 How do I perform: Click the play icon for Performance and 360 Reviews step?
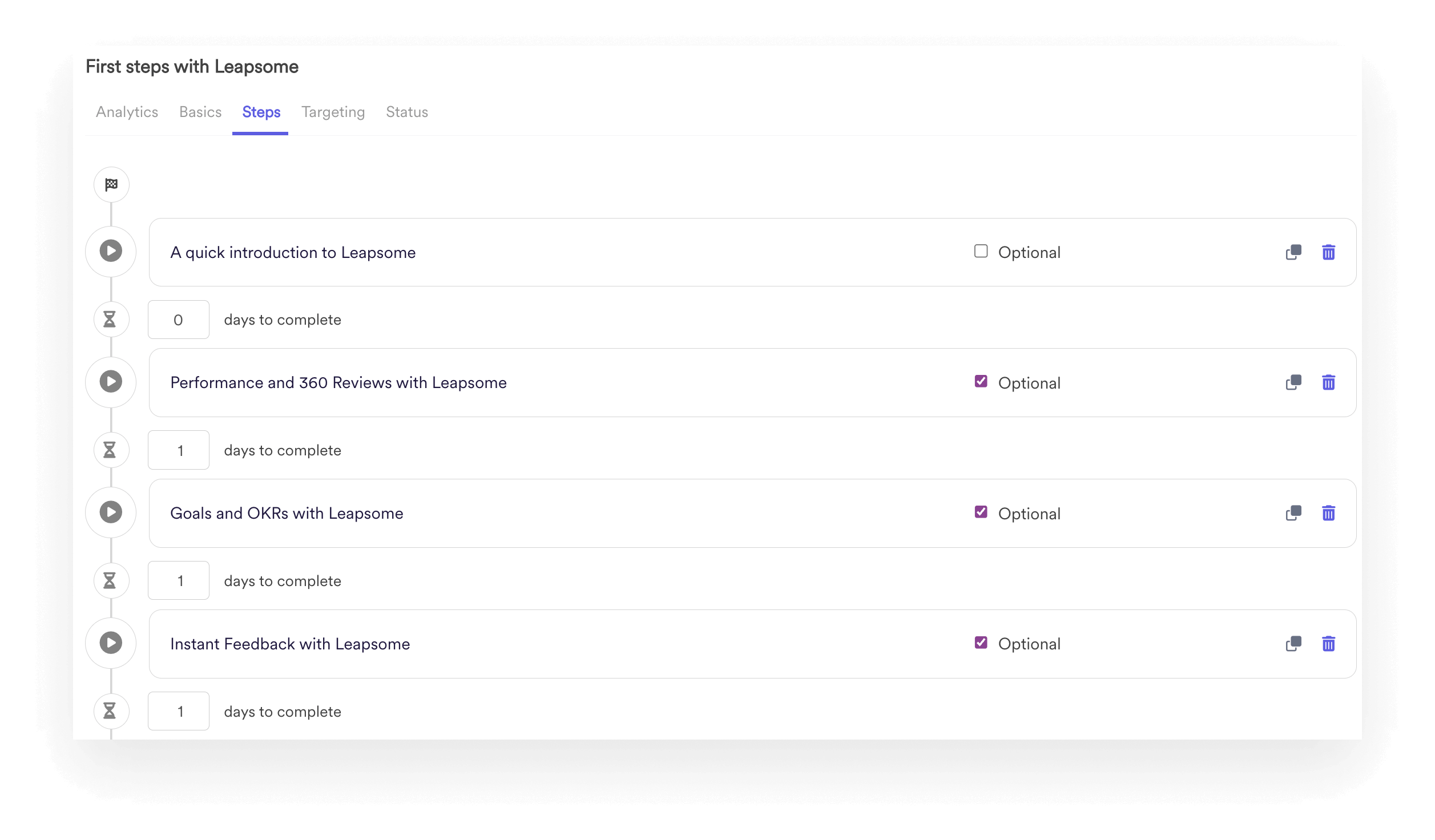(x=112, y=382)
